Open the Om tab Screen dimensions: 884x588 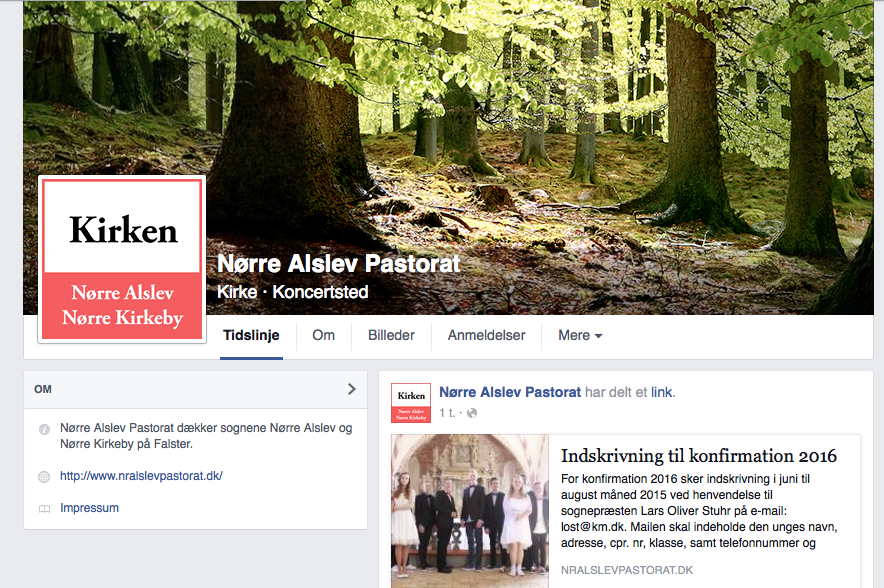[x=324, y=335]
